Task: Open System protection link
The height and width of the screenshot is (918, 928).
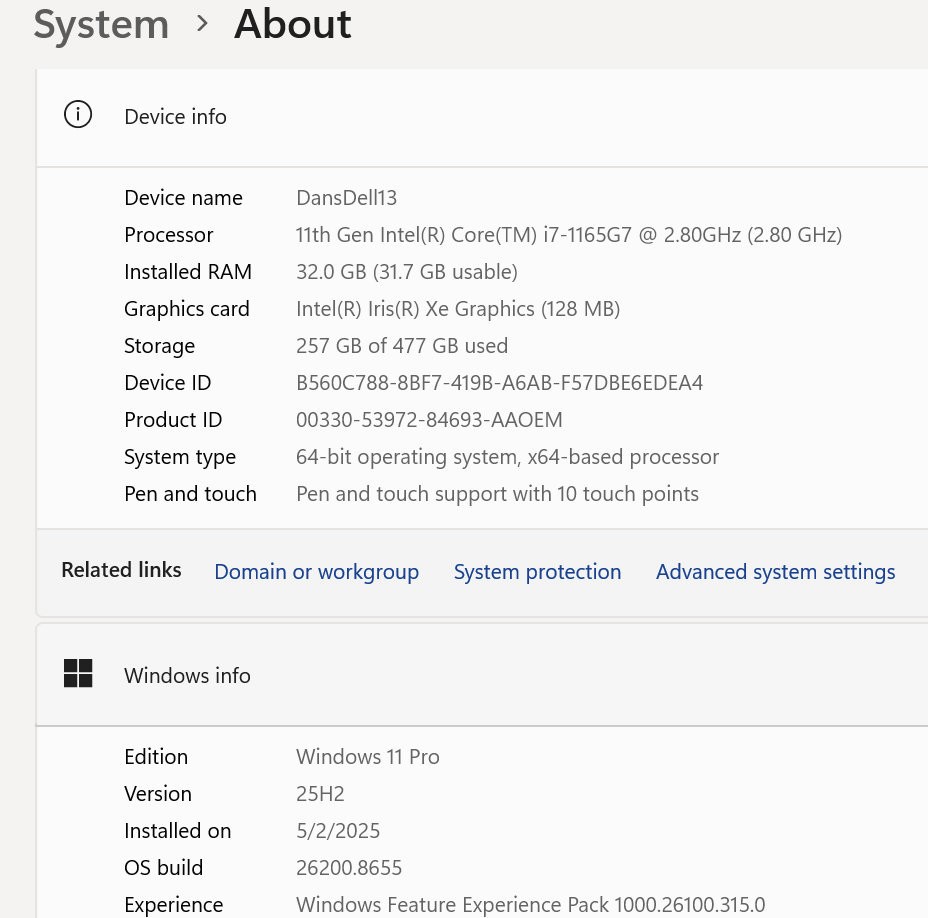Action: 537,572
